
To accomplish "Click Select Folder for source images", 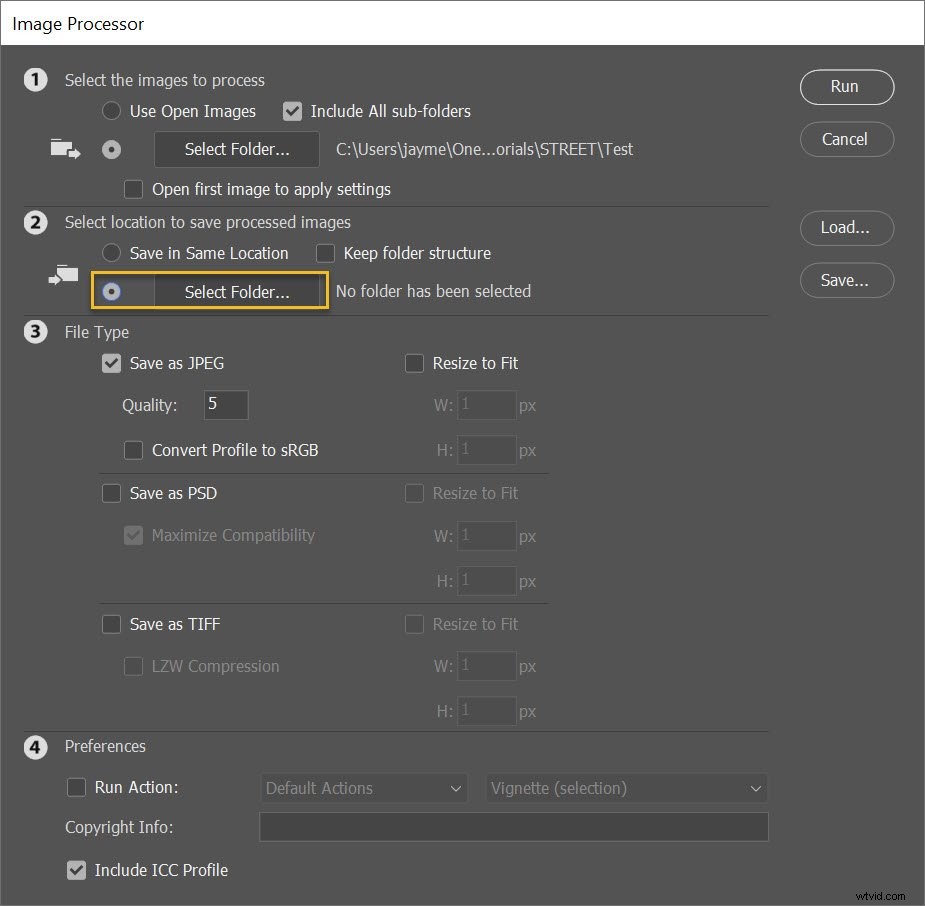I will pyautogui.click(x=236, y=149).
